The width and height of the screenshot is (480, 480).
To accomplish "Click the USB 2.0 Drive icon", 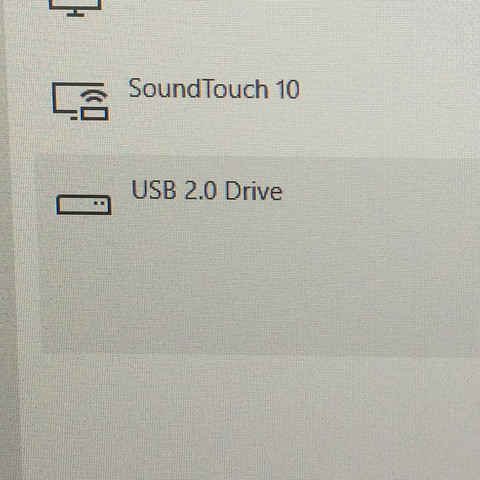I will click(84, 205).
